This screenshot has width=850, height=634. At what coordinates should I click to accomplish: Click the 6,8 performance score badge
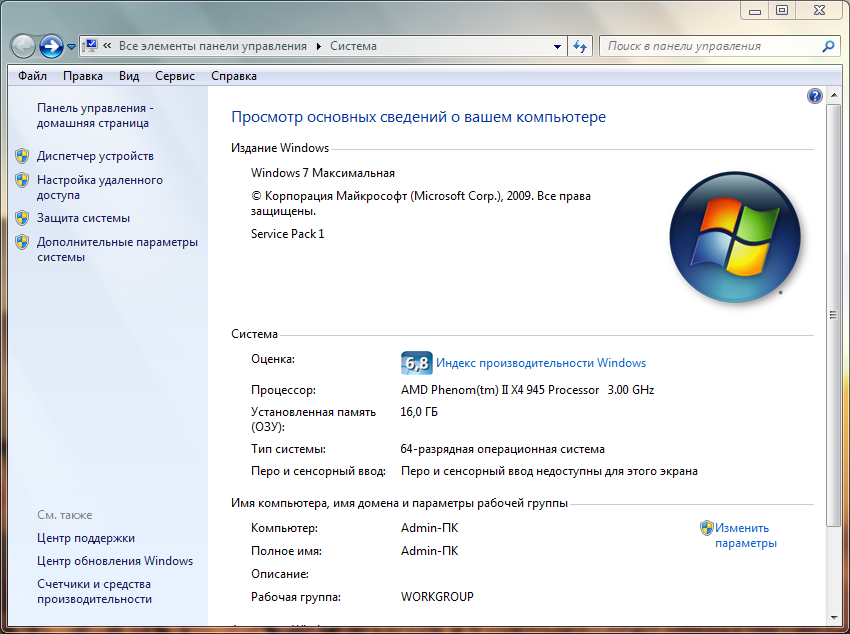pyautogui.click(x=416, y=363)
